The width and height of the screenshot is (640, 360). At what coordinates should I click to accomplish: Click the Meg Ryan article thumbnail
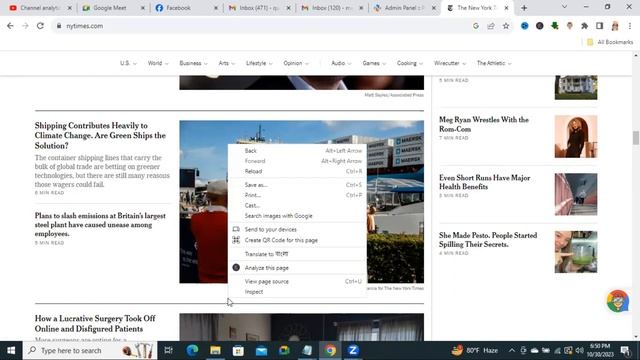point(576,136)
